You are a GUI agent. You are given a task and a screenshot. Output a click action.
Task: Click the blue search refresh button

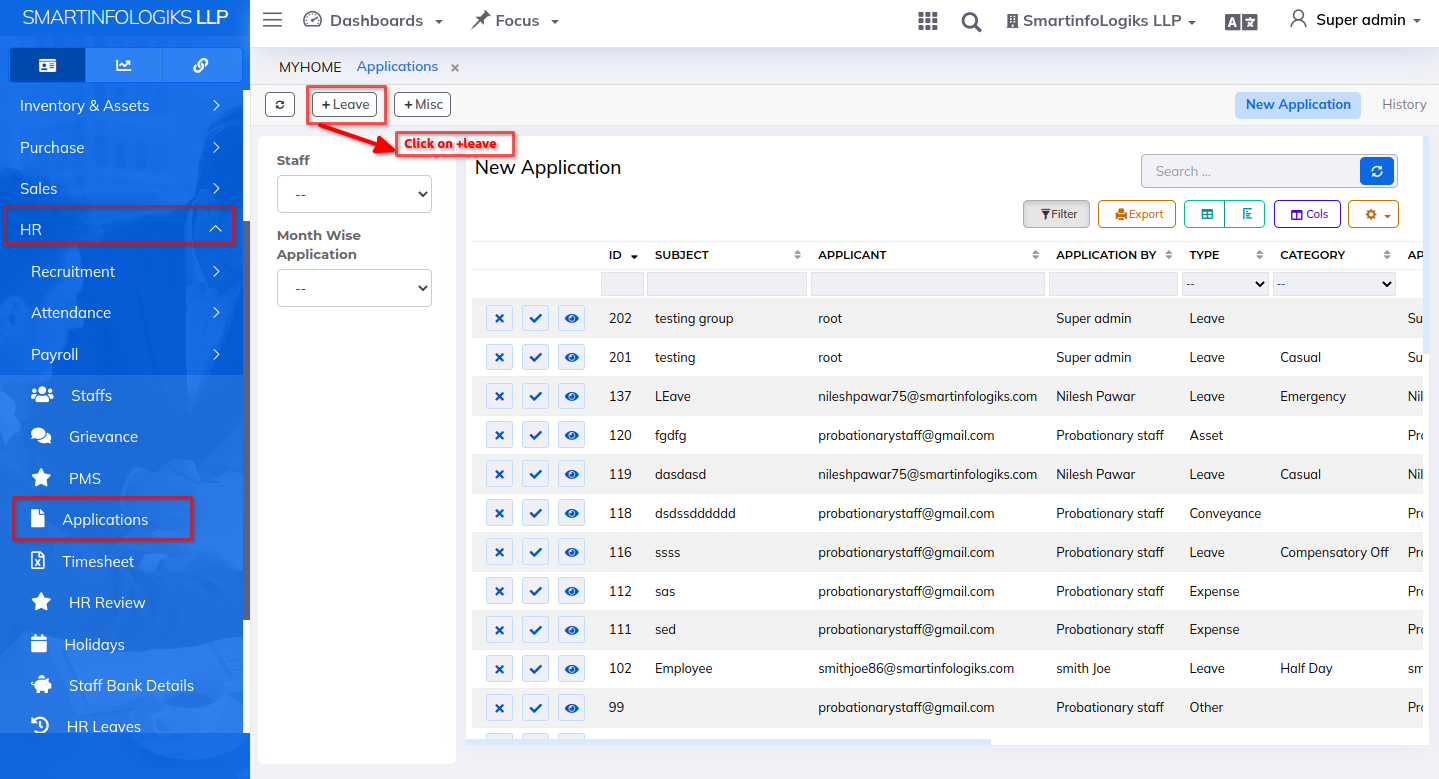click(1376, 171)
